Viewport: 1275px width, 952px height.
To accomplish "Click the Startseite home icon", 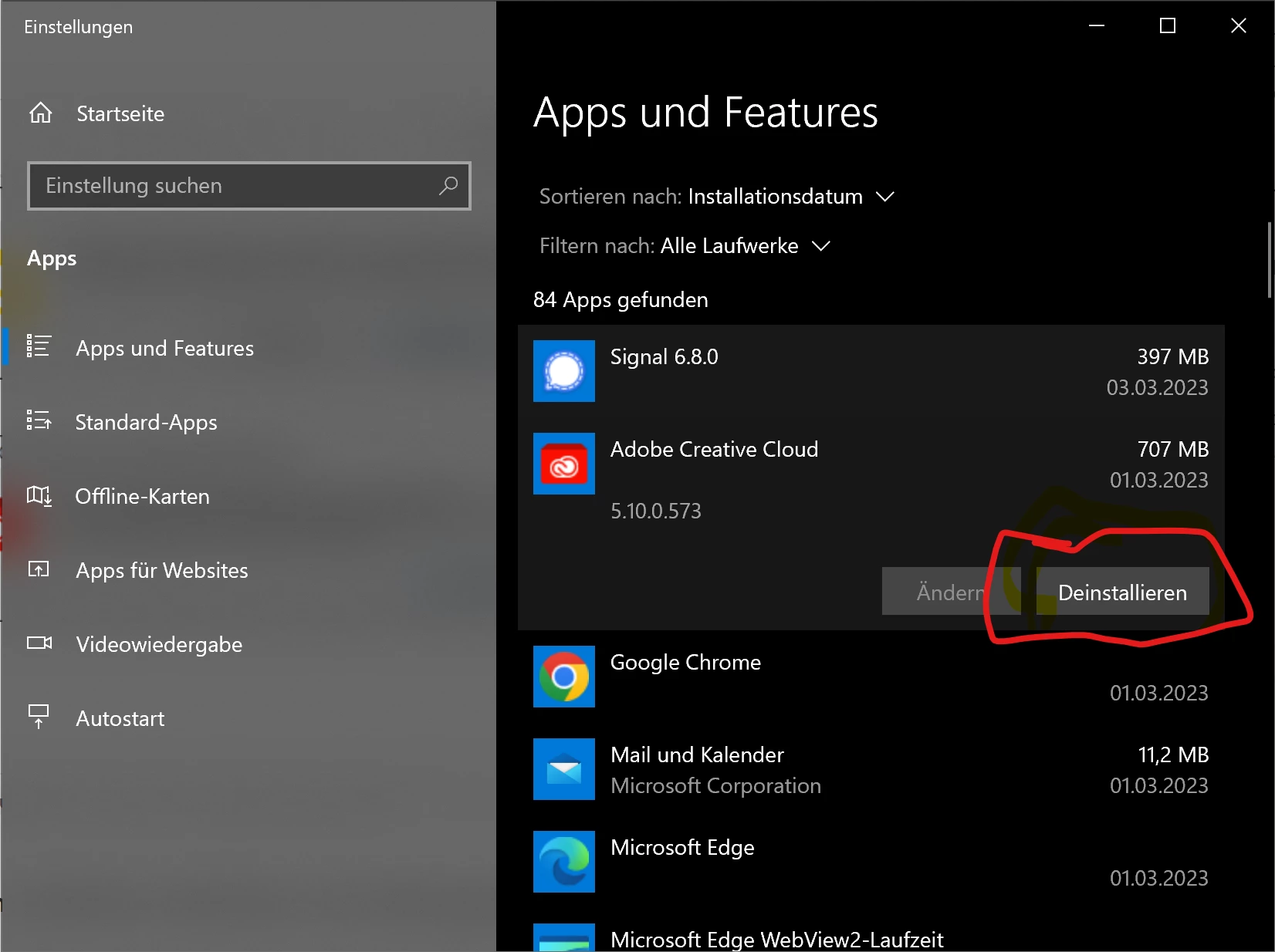I will point(41,113).
